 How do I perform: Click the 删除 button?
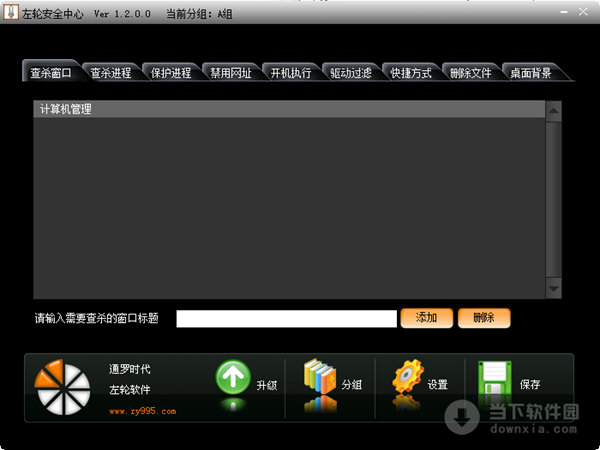tap(484, 318)
